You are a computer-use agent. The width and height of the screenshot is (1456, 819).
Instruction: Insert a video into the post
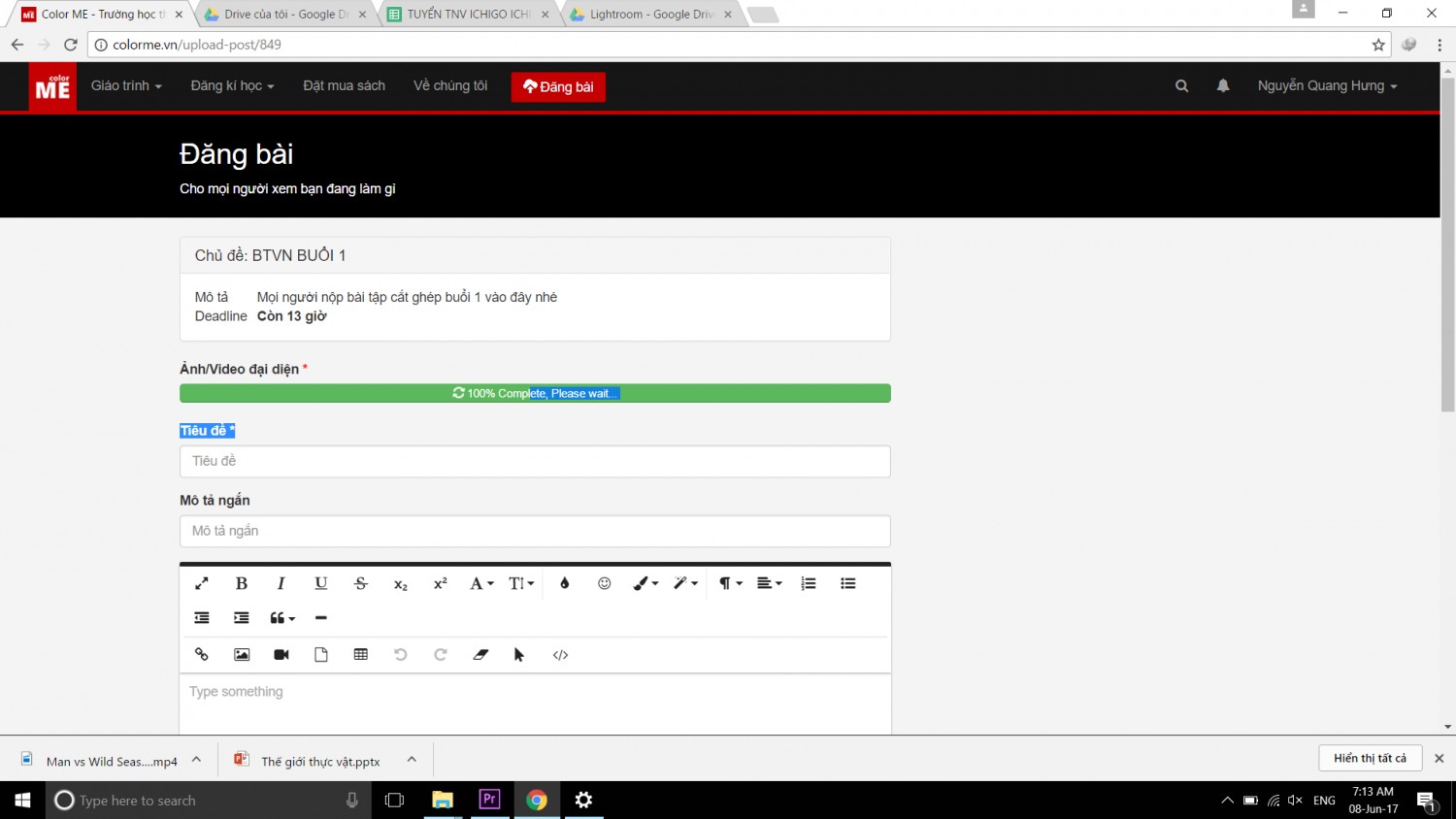(x=281, y=655)
